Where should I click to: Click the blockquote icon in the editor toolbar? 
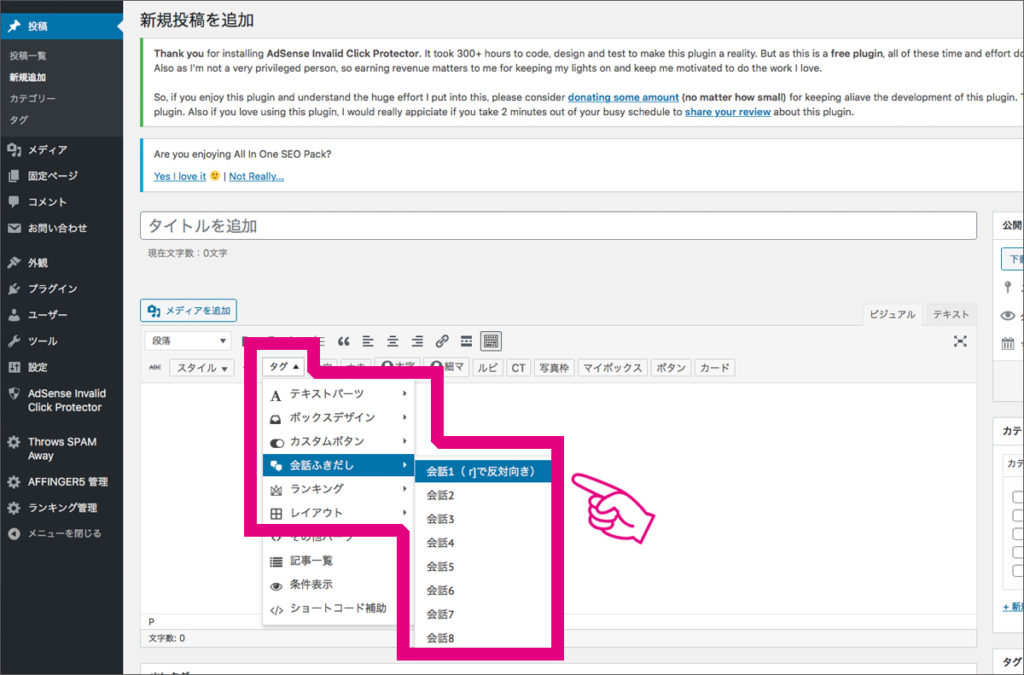click(343, 340)
